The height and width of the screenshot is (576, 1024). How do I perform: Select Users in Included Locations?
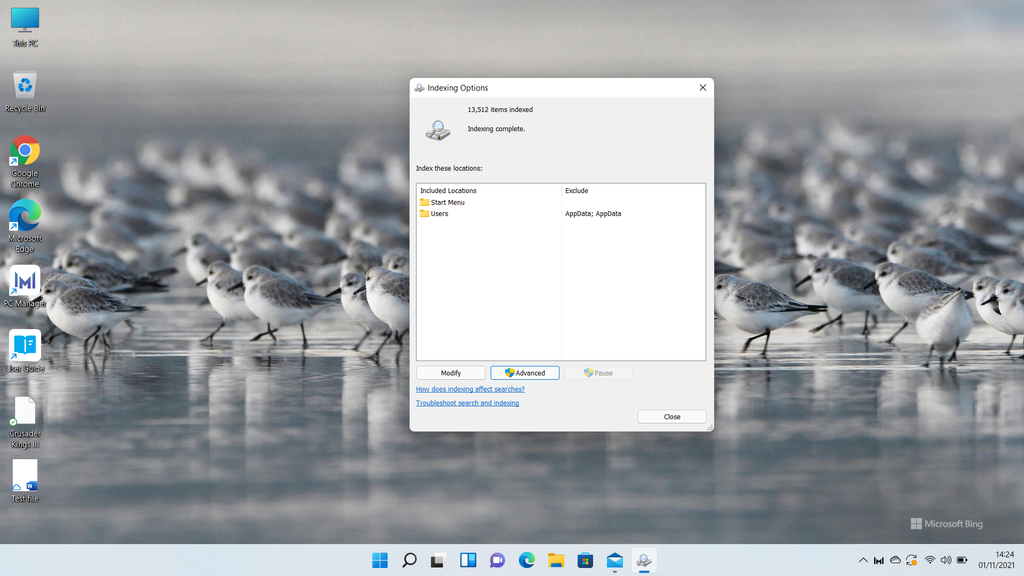pyautogui.click(x=438, y=213)
